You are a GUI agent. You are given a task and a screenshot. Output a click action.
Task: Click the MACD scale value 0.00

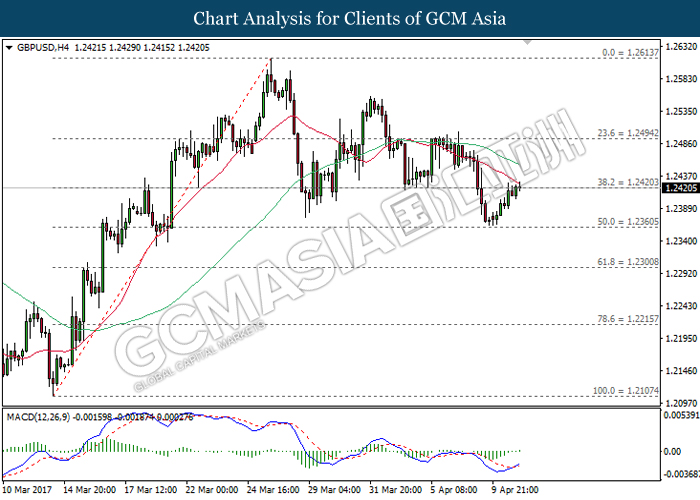(672, 451)
